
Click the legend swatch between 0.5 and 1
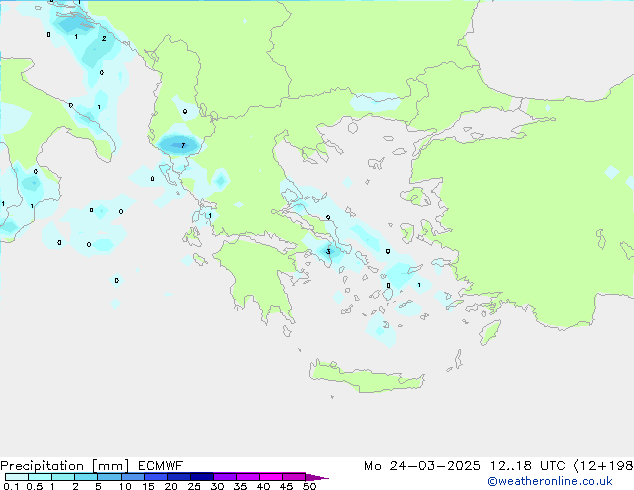coord(40,477)
